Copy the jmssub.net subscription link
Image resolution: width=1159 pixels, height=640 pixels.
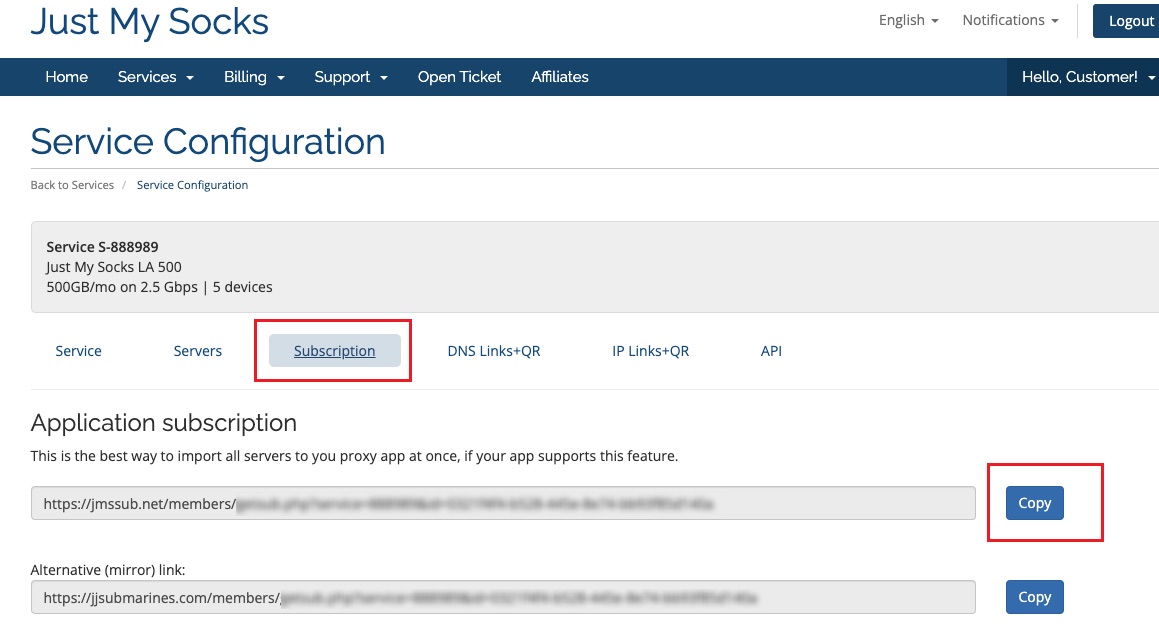(x=1034, y=503)
